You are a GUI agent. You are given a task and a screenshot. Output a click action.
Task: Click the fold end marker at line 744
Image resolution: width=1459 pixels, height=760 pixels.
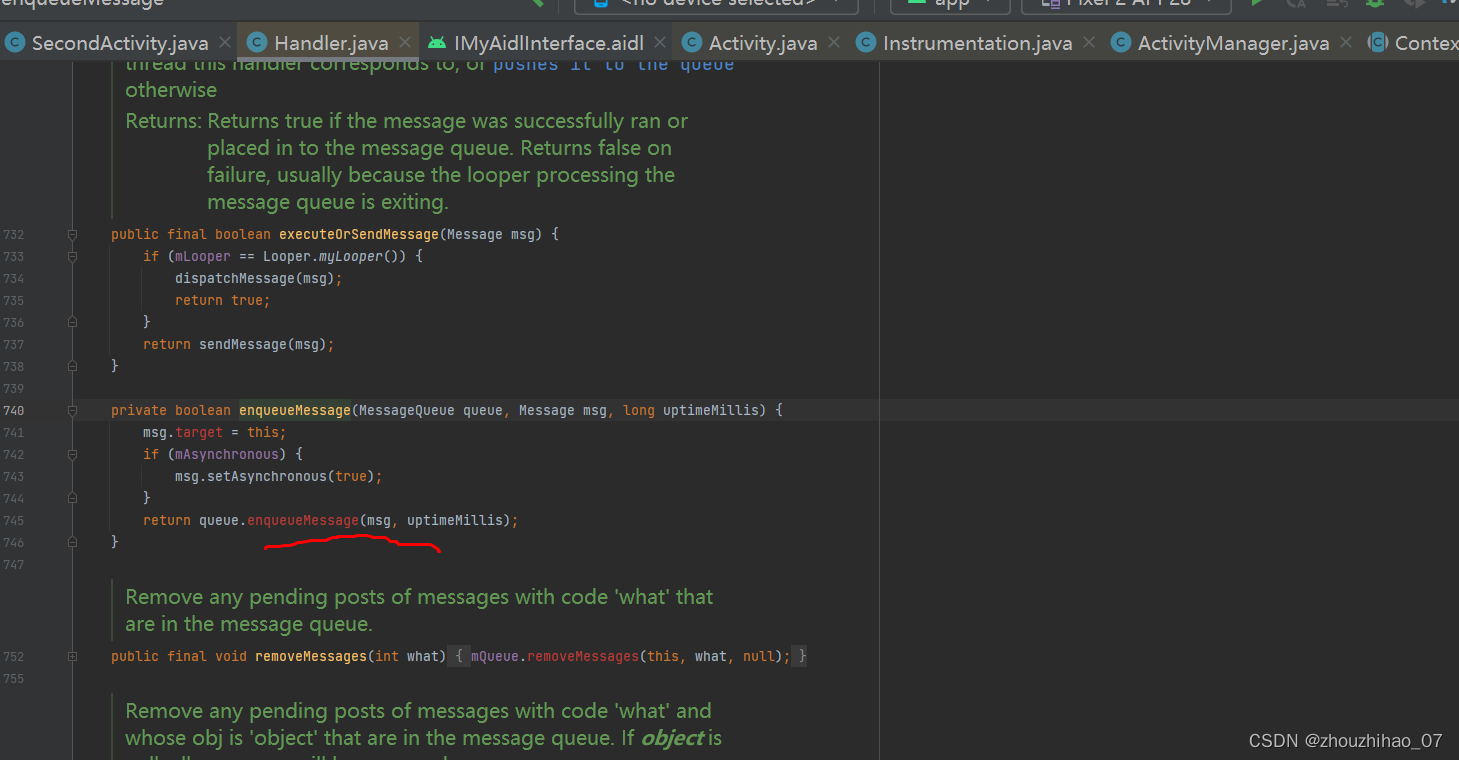(x=72, y=498)
